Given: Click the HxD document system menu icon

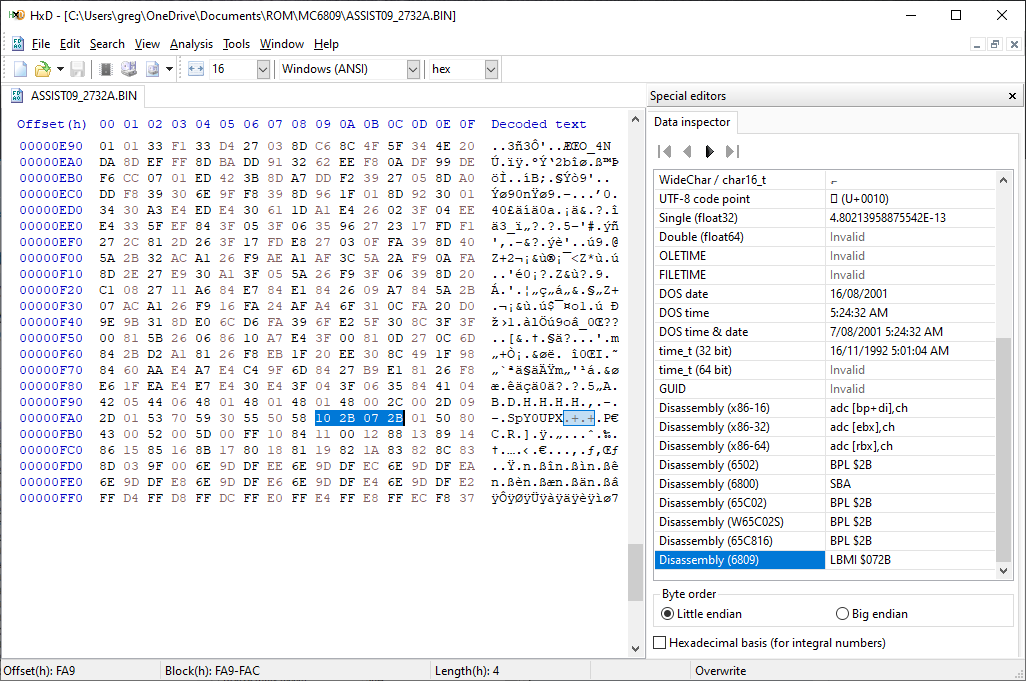Looking at the screenshot, I should pyautogui.click(x=18, y=44).
